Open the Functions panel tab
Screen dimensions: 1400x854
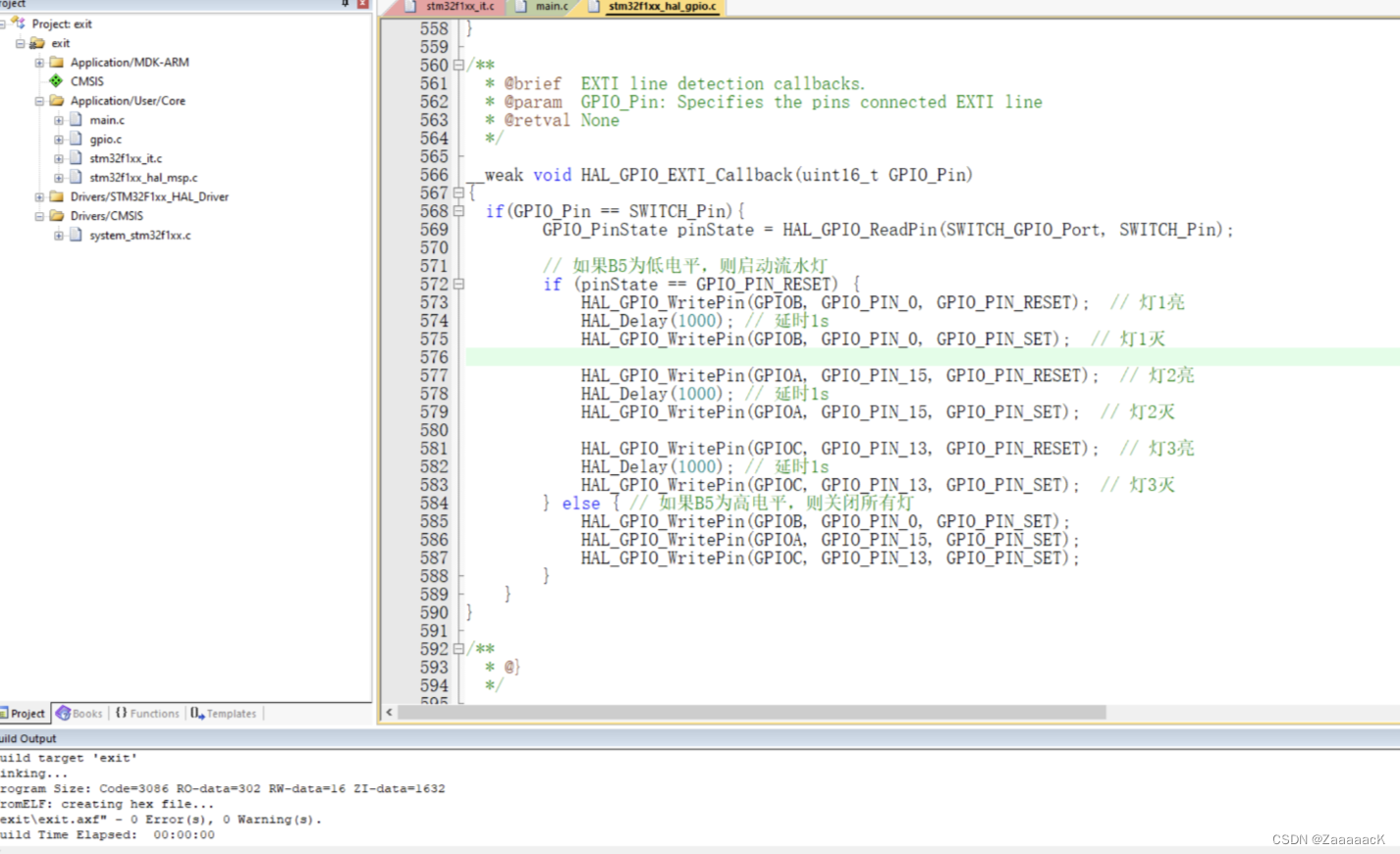(147, 714)
